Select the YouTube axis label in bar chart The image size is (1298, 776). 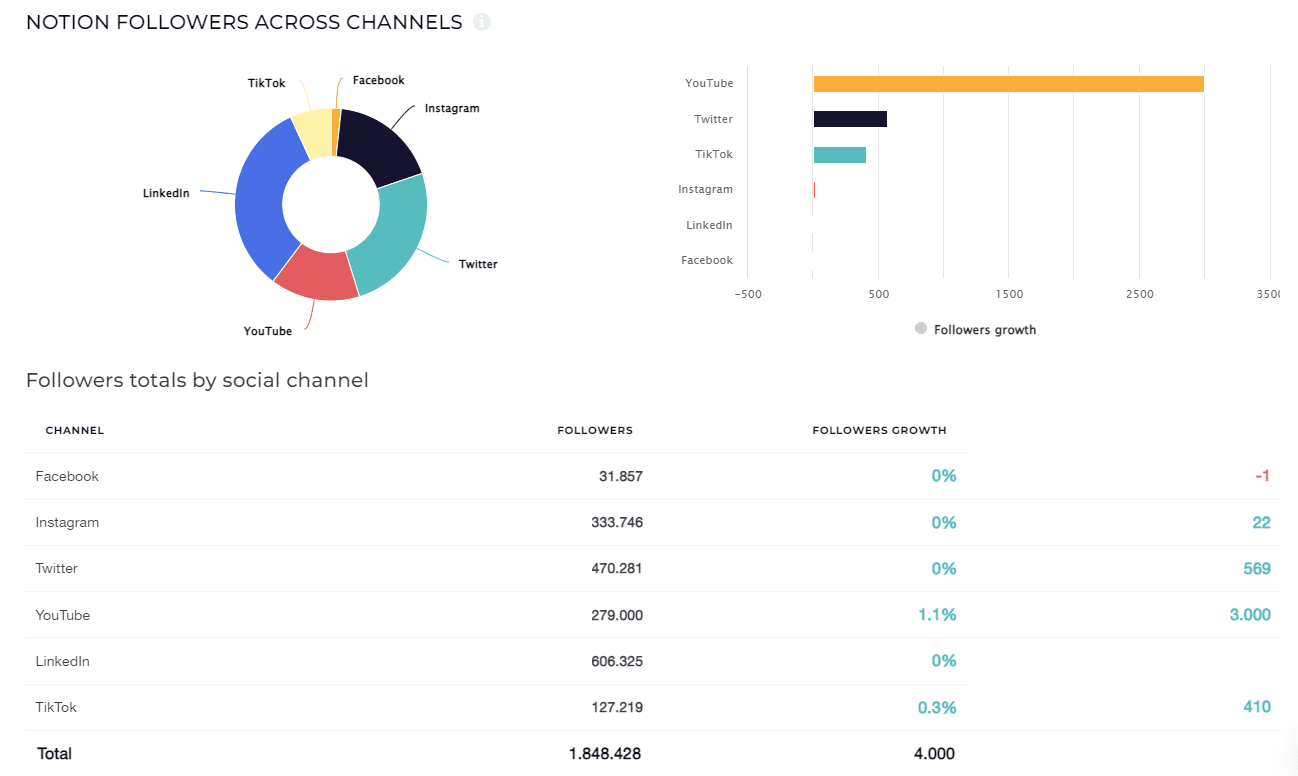click(x=709, y=84)
